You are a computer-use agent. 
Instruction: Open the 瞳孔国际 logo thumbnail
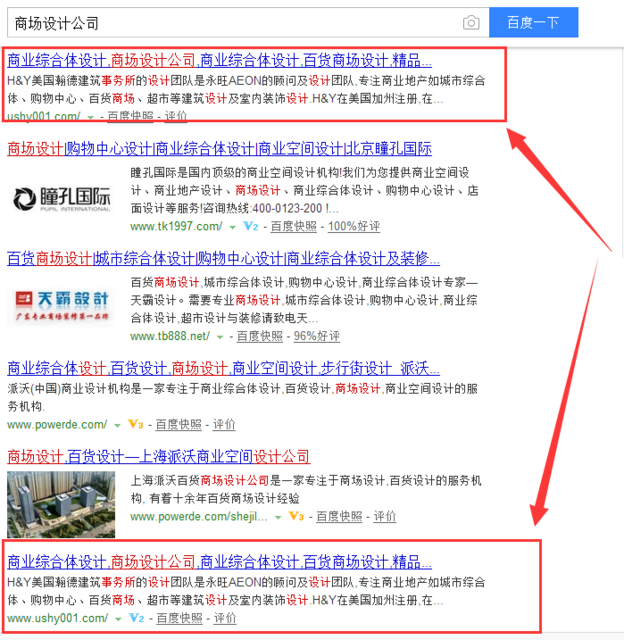coord(62,200)
